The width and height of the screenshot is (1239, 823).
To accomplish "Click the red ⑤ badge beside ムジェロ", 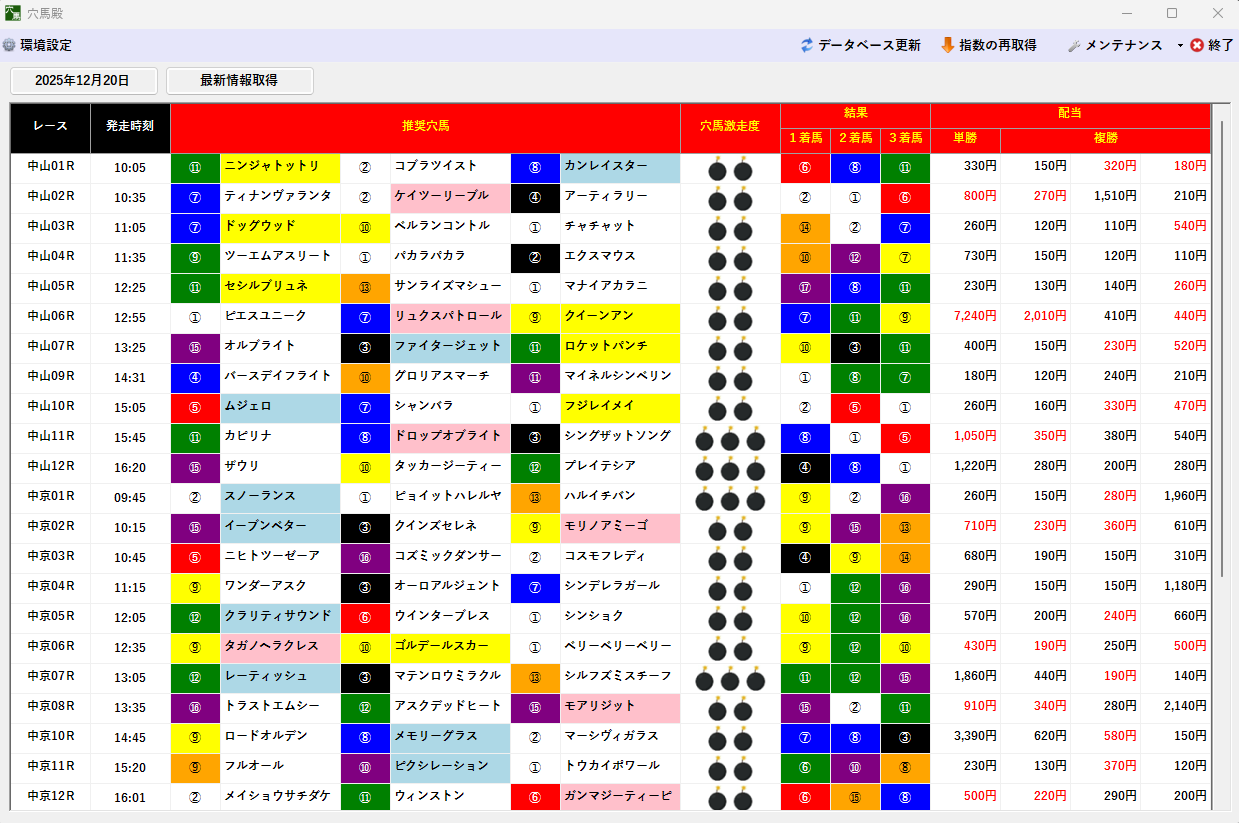I will (196, 407).
